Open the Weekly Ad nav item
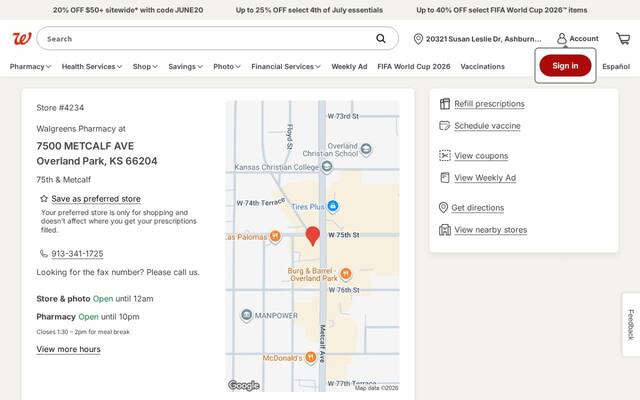 coord(349,67)
